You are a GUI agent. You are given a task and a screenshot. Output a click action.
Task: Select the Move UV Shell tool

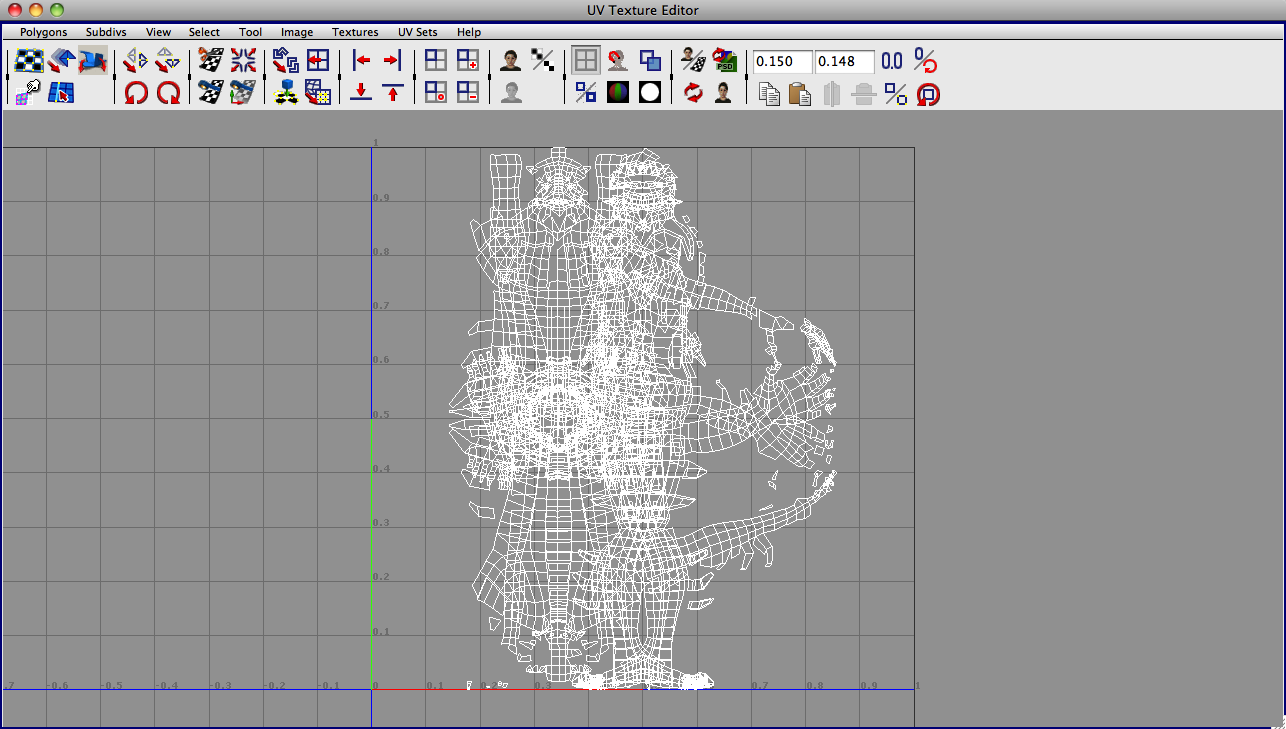[62, 60]
